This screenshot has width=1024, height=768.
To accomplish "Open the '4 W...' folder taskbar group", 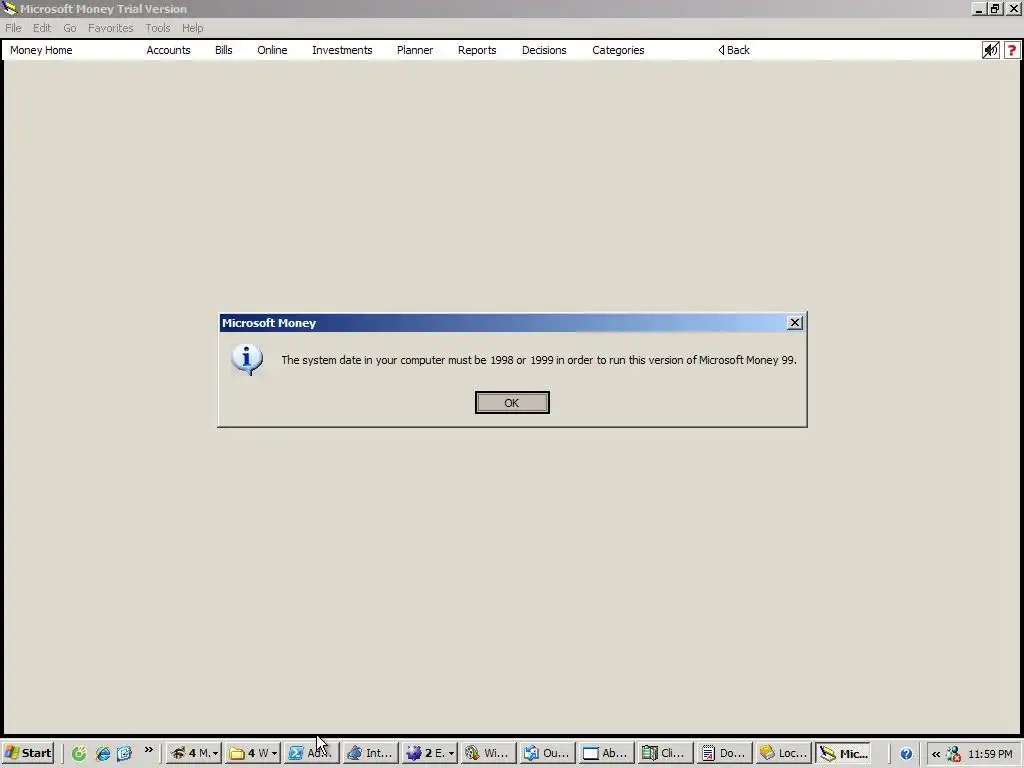I will click(253, 753).
